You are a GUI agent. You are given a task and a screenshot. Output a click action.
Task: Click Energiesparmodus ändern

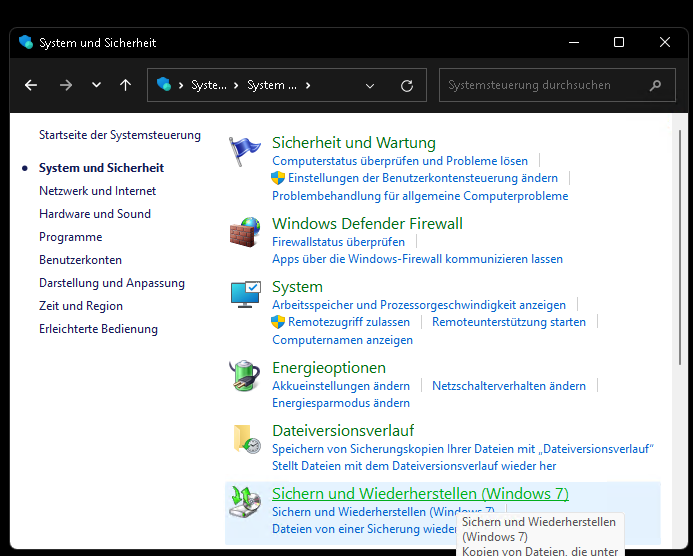341,403
